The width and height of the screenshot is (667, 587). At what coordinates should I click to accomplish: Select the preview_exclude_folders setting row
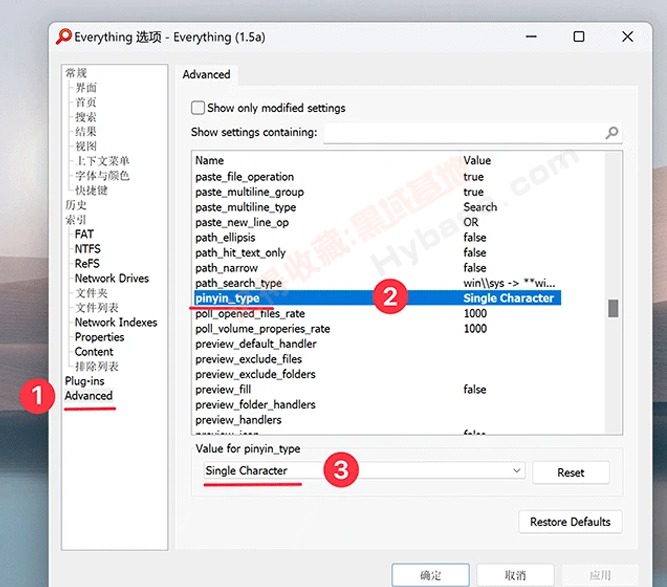pos(378,374)
